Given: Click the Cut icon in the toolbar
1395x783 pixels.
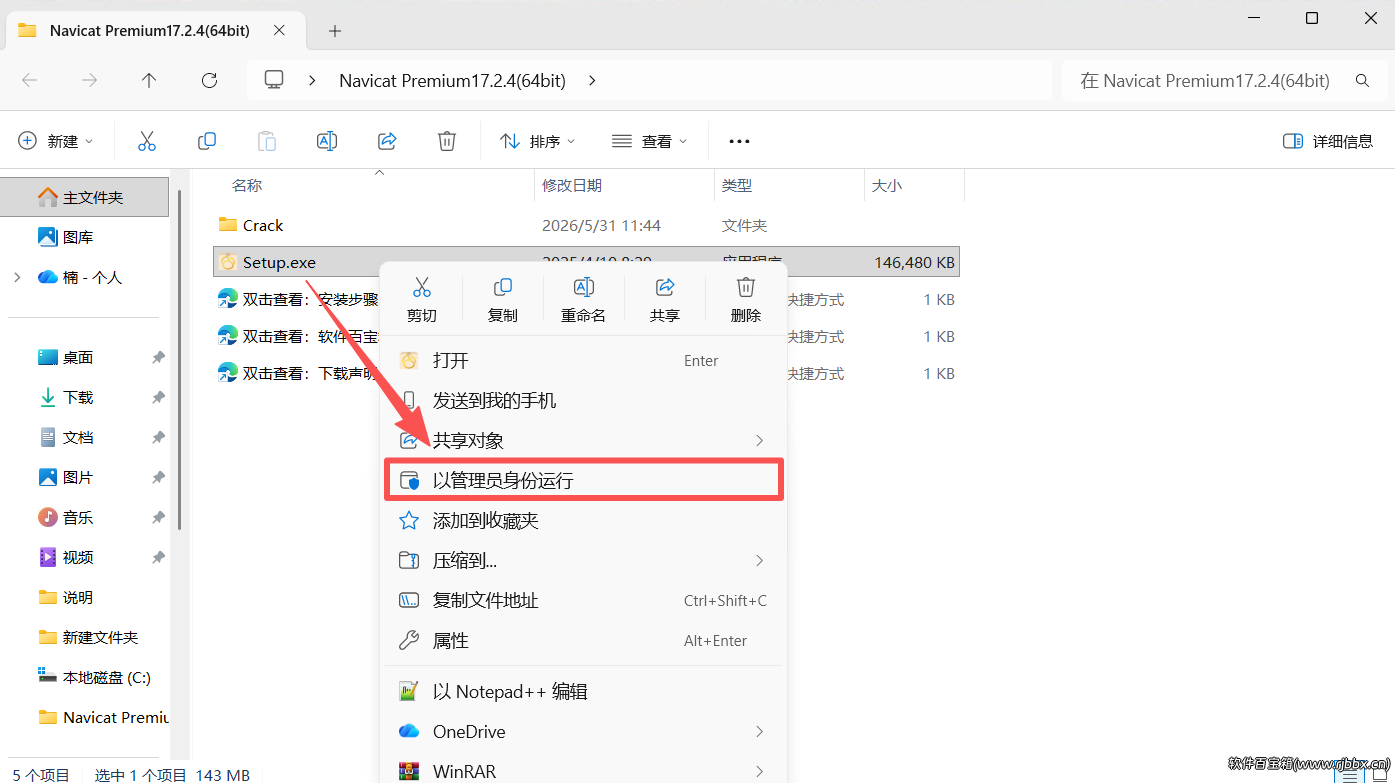Looking at the screenshot, I should coord(147,141).
